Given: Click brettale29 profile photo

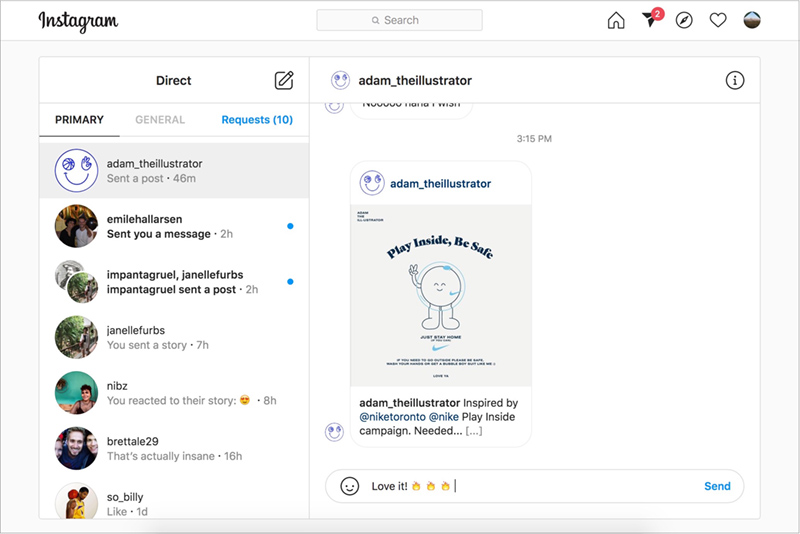Looking at the screenshot, I should 77,448.
